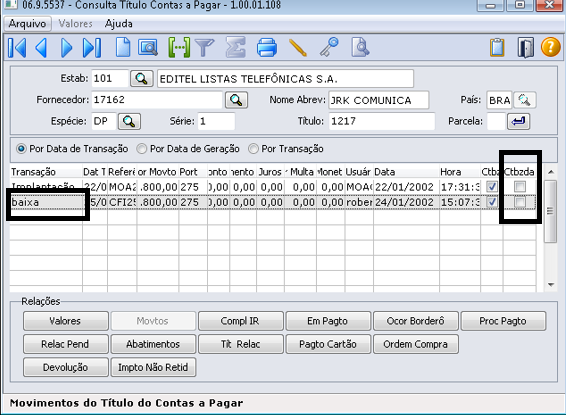Print using the printer icon
Screen dimensions: 567x415
pyautogui.click(x=267, y=47)
